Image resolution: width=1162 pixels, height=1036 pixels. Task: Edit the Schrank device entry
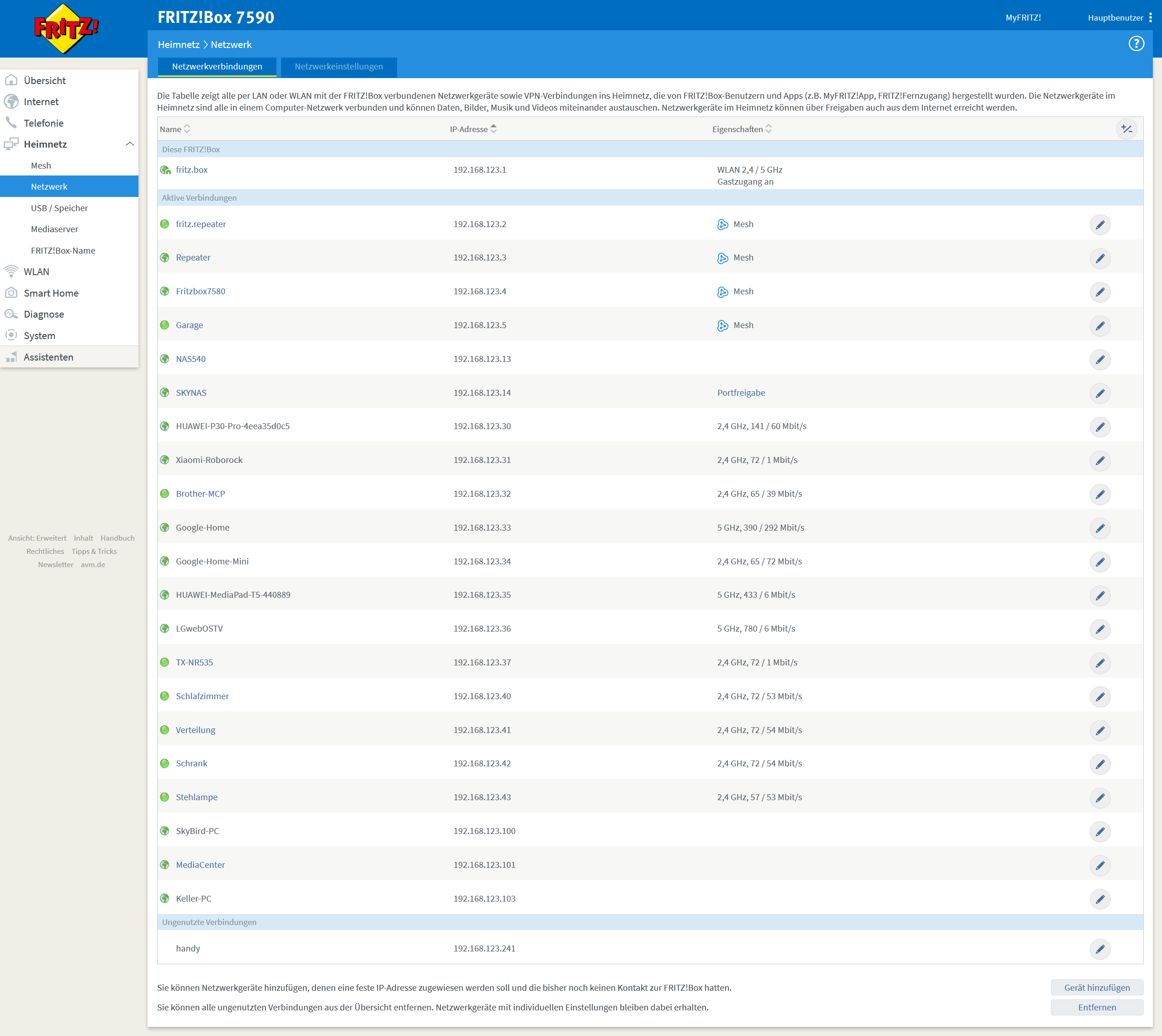coord(1100,764)
